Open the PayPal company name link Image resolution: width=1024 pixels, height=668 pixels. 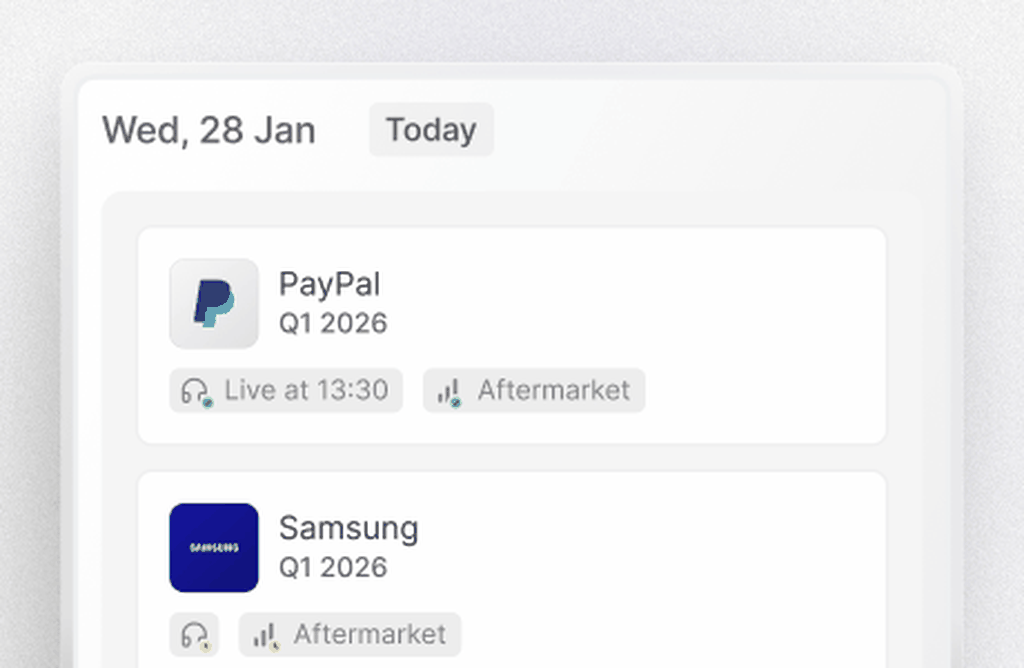(329, 284)
